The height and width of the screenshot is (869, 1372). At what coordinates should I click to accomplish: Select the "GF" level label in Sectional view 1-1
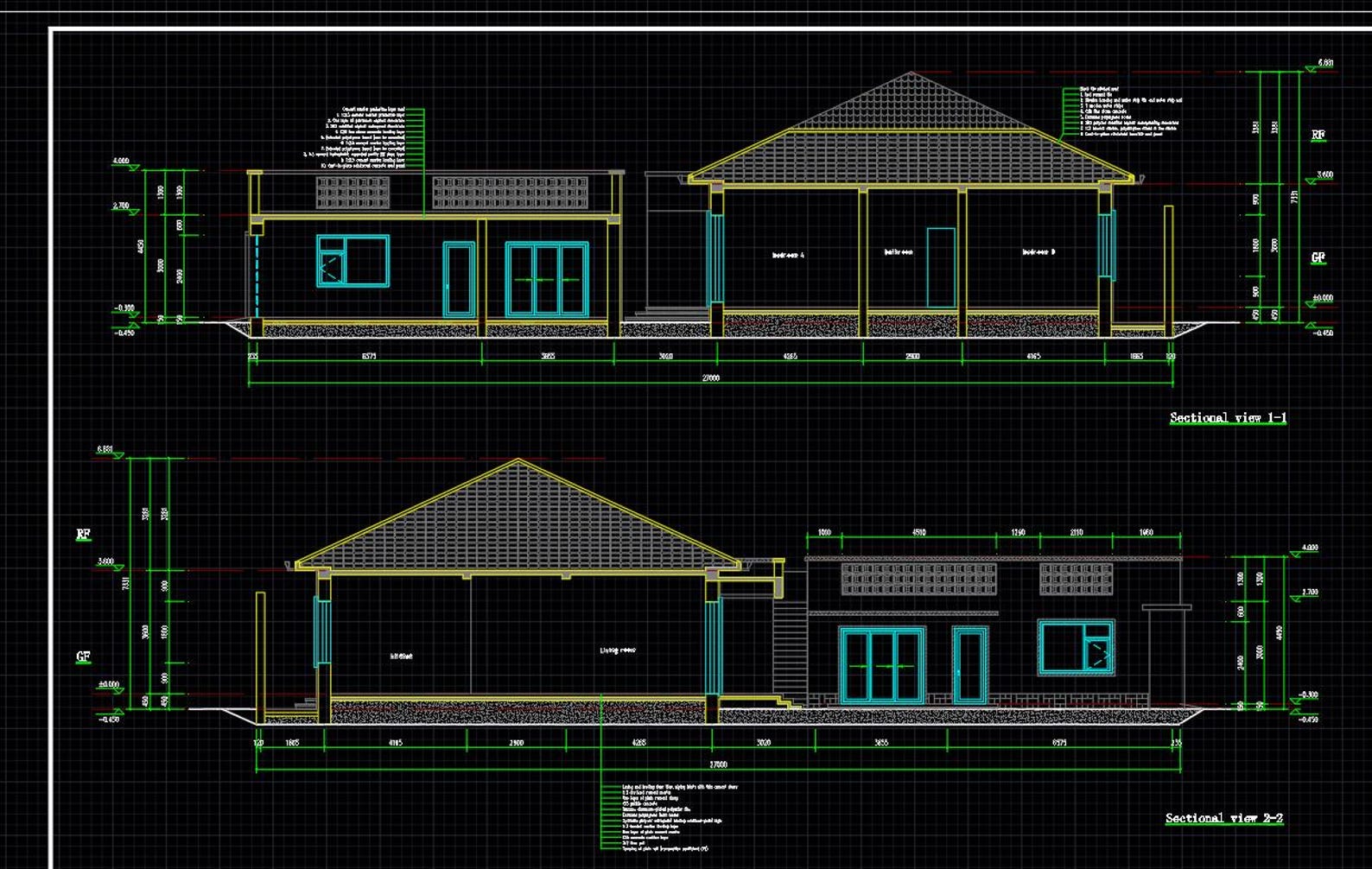[x=1318, y=257]
